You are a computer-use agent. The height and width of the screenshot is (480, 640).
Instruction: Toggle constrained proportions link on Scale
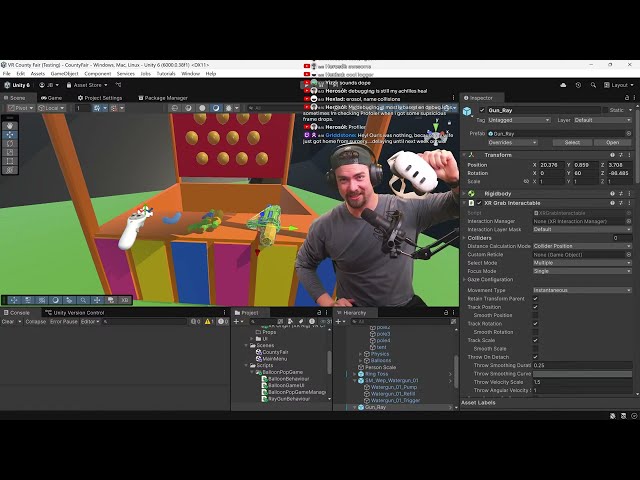tap(526, 181)
